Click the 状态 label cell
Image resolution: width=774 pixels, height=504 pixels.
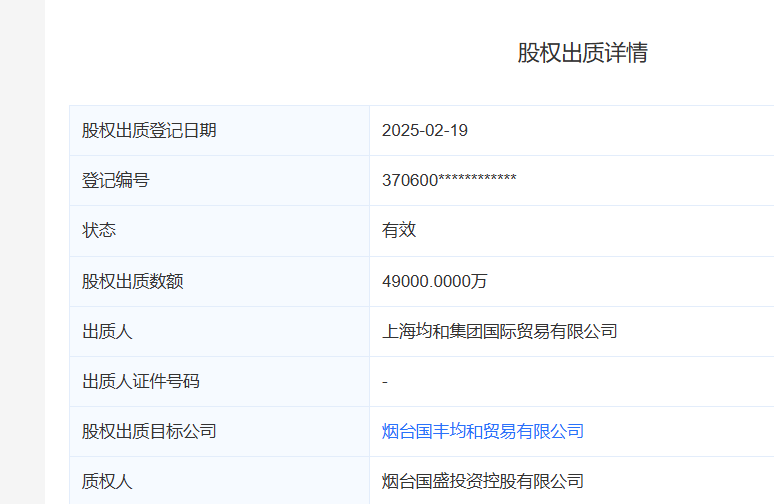pos(220,231)
